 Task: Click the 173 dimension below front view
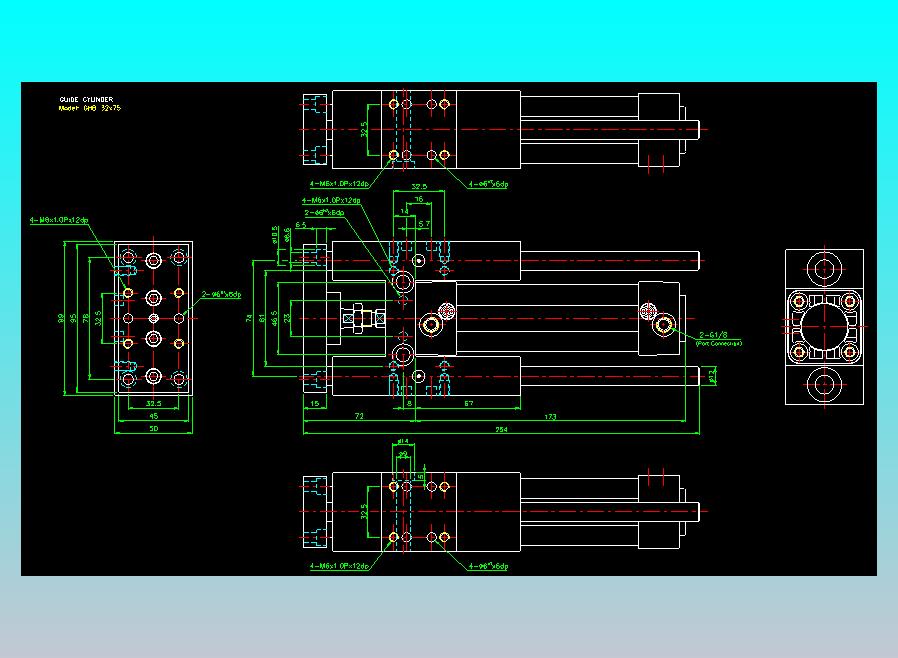(550, 416)
